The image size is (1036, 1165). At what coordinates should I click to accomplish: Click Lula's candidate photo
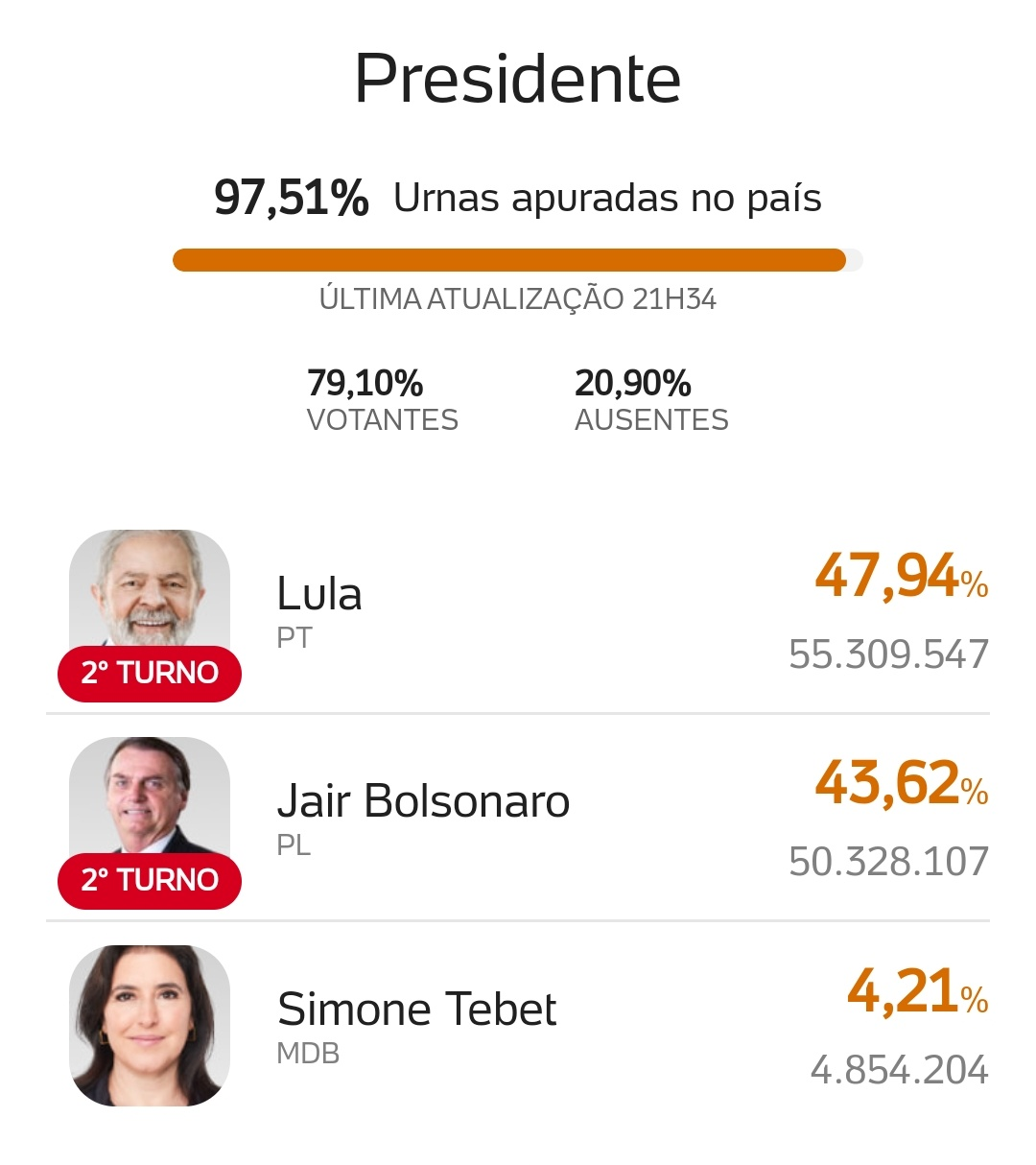point(150,587)
